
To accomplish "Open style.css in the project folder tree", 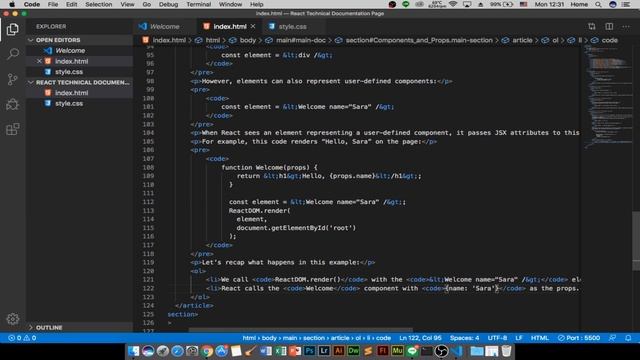I will point(80,104).
